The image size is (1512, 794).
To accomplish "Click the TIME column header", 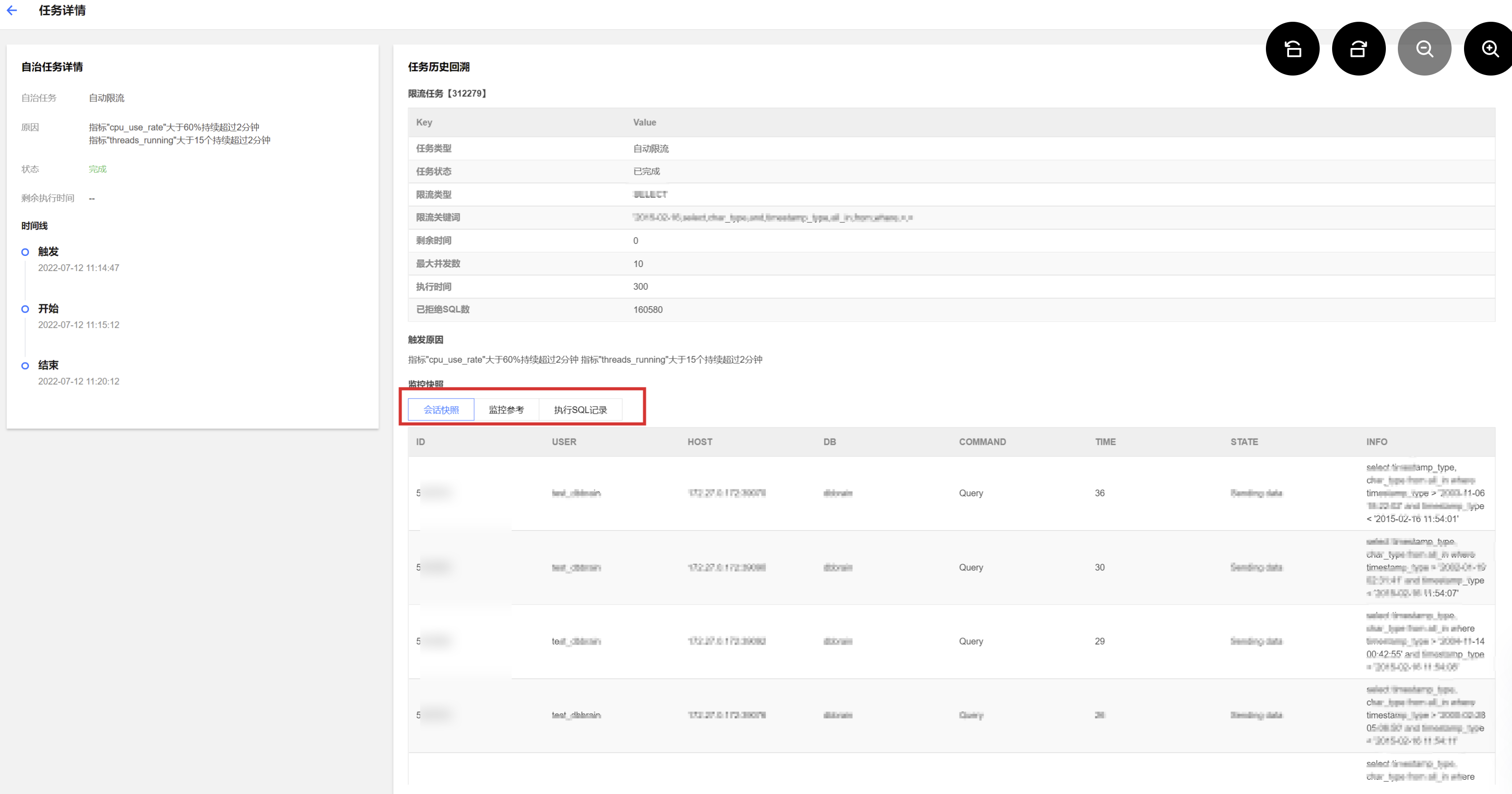I will click(x=1105, y=442).
